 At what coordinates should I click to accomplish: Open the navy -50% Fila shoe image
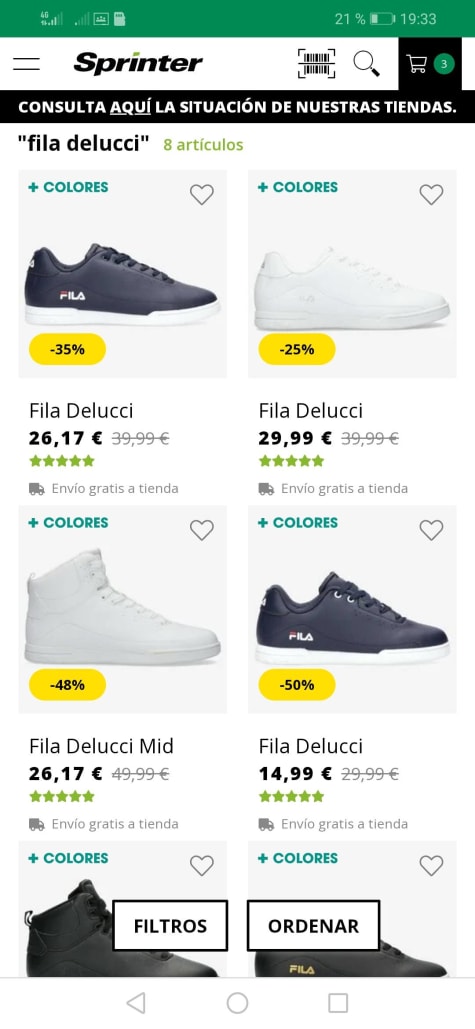click(352, 609)
